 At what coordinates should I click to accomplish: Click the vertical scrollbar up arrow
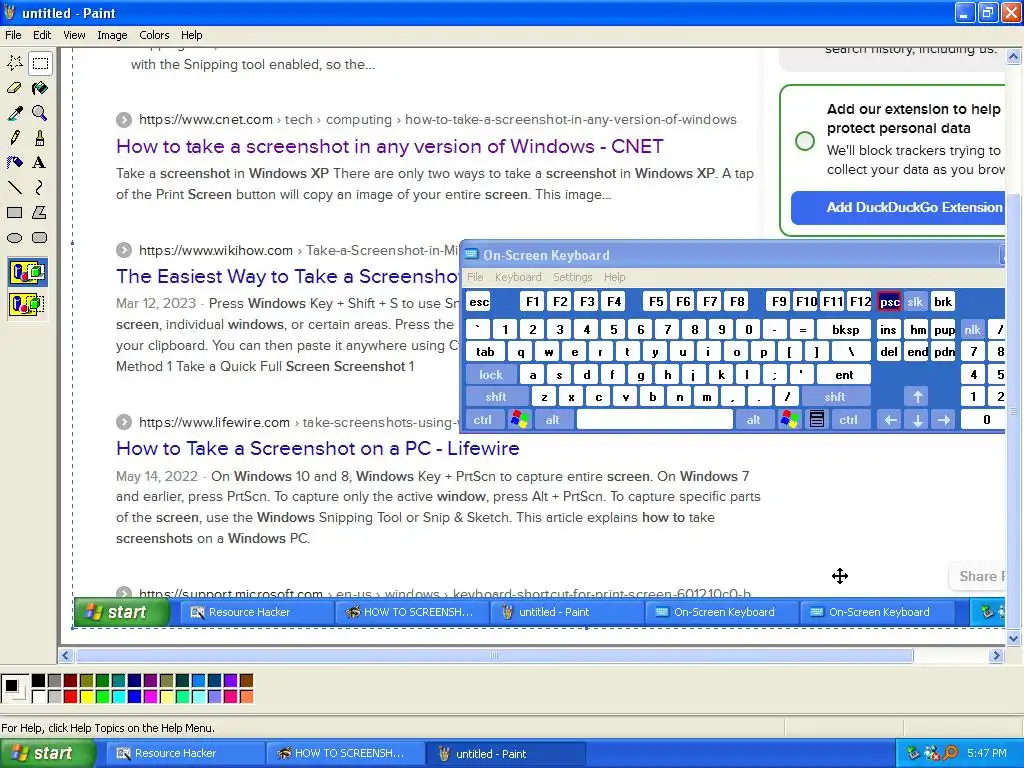[1014, 57]
